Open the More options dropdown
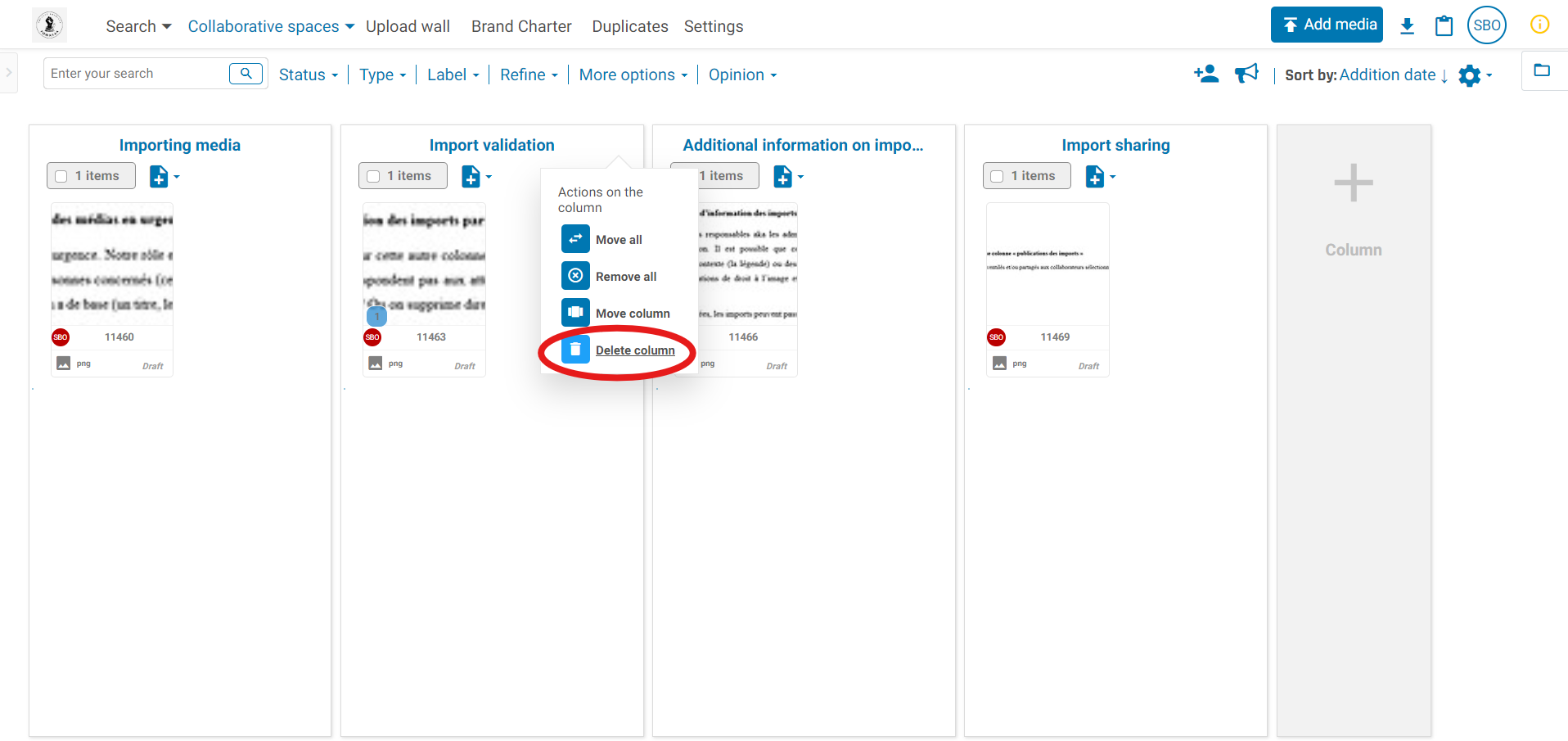Image resolution: width=1568 pixels, height=741 pixels. click(x=633, y=75)
